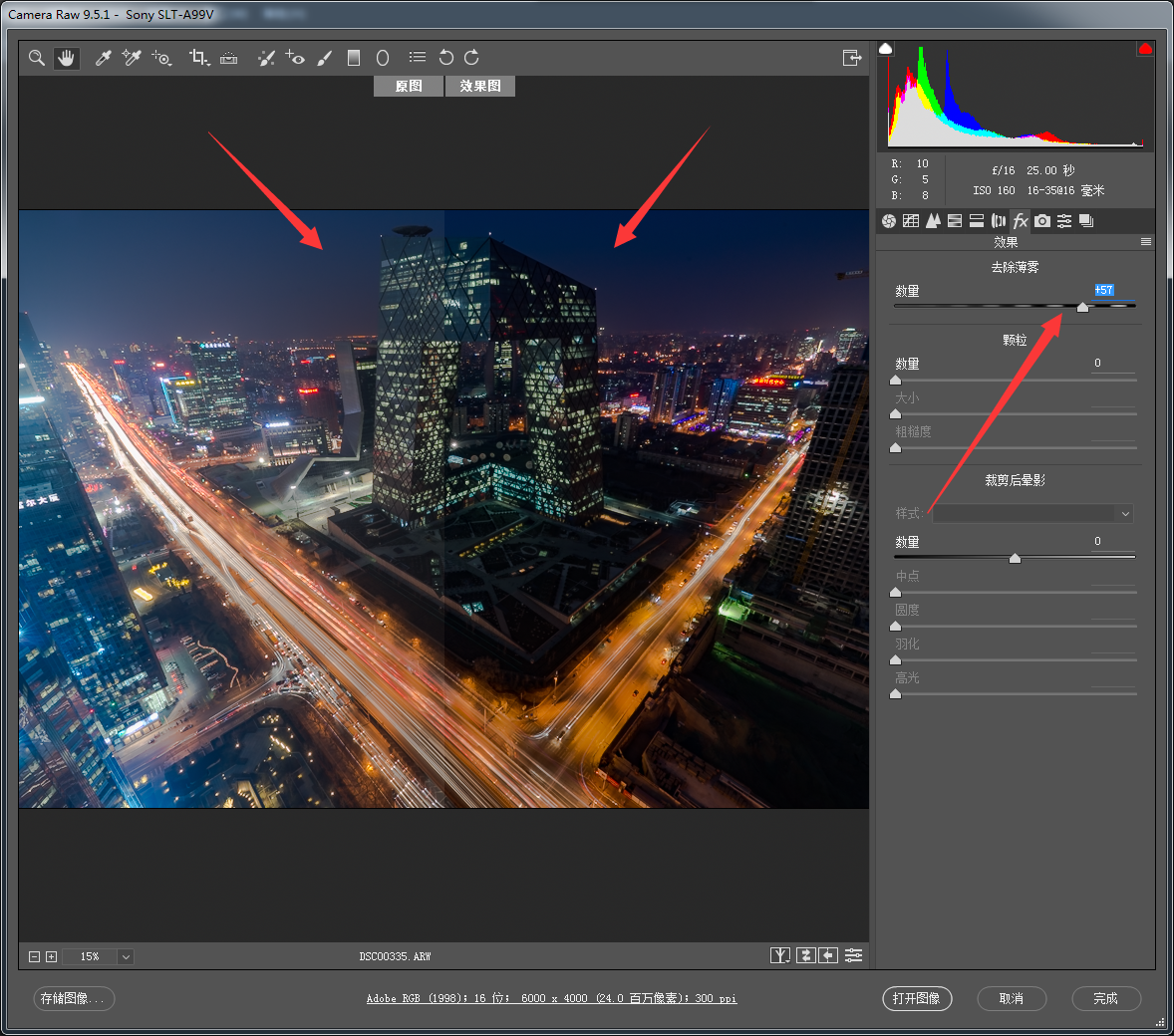Screen dimensions: 1174x1036
Task: Select the Adjustment Brush tool
Action: [324, 58]
